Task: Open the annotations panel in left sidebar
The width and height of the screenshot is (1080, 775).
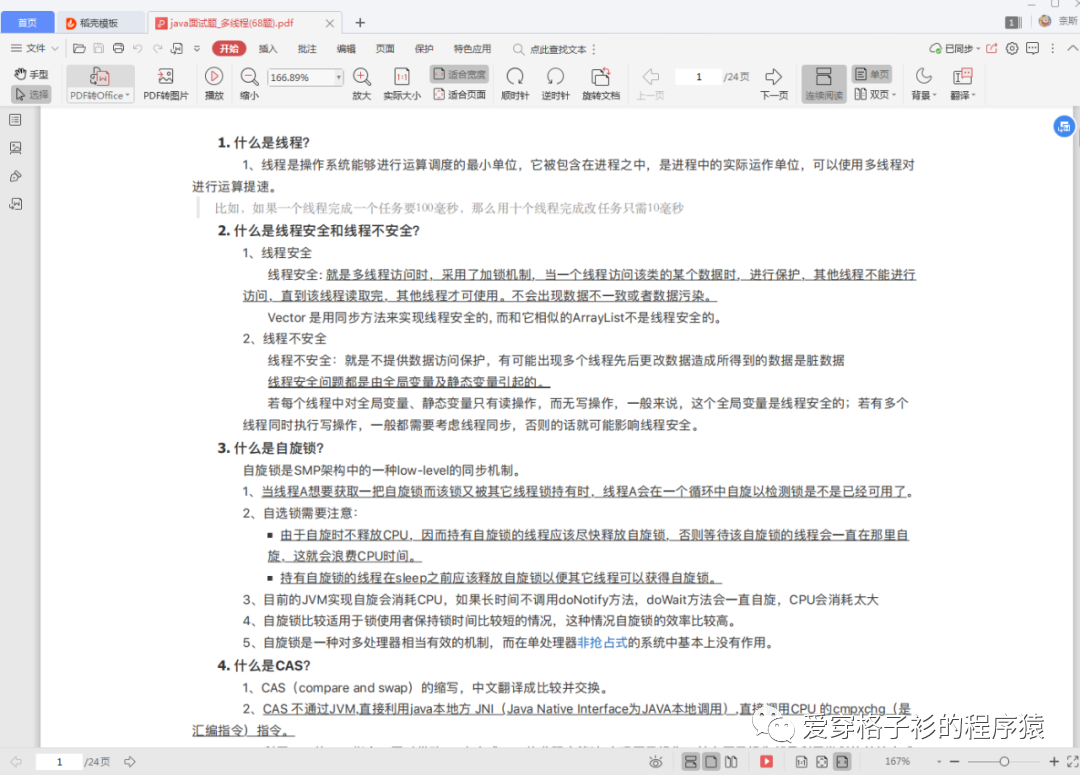Action: 15,176
